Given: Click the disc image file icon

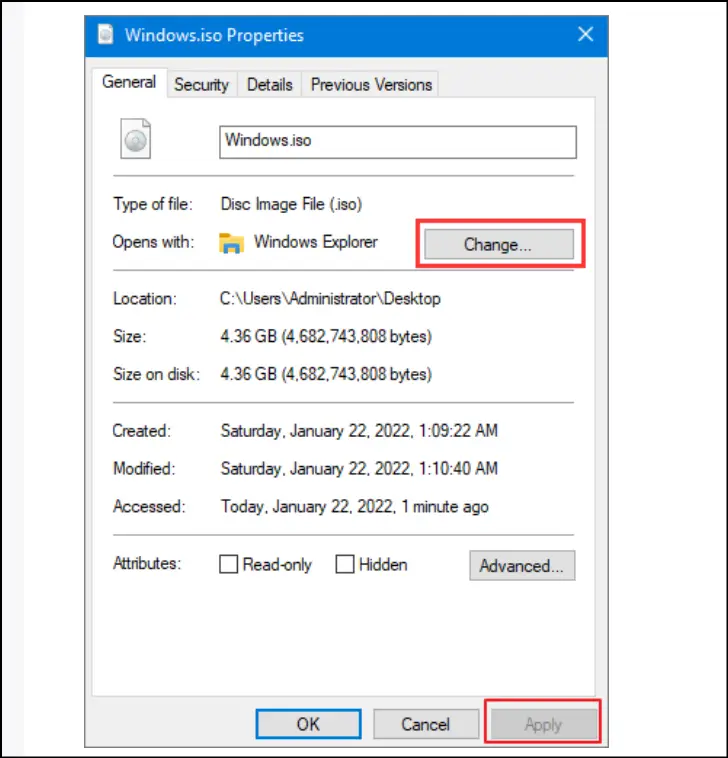Looking at the screenshot, I should click(135, 139).
